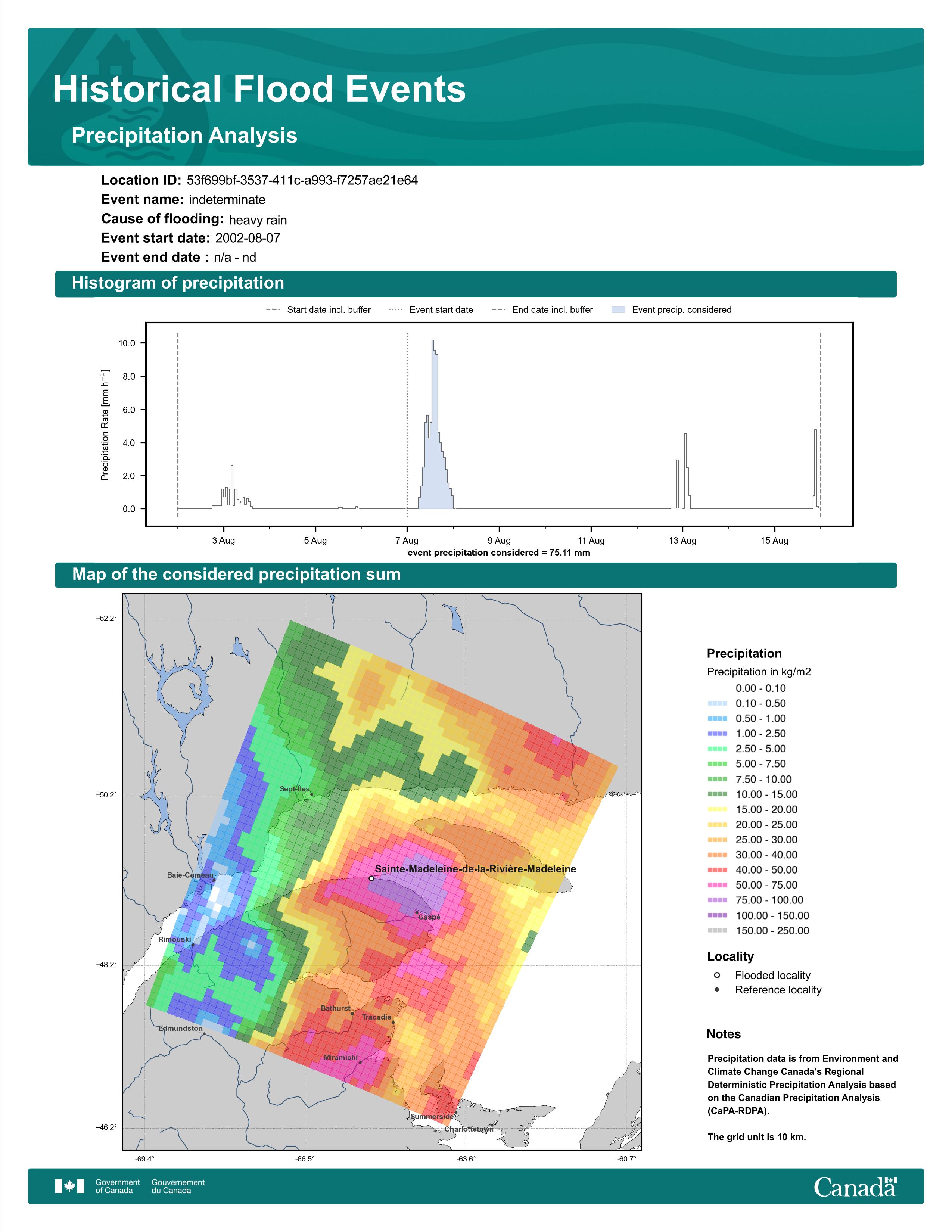The width and height of the screenshot is (952, 1232).
Task: Click the 7 Aug x-axis label
Action: point(407,541)
